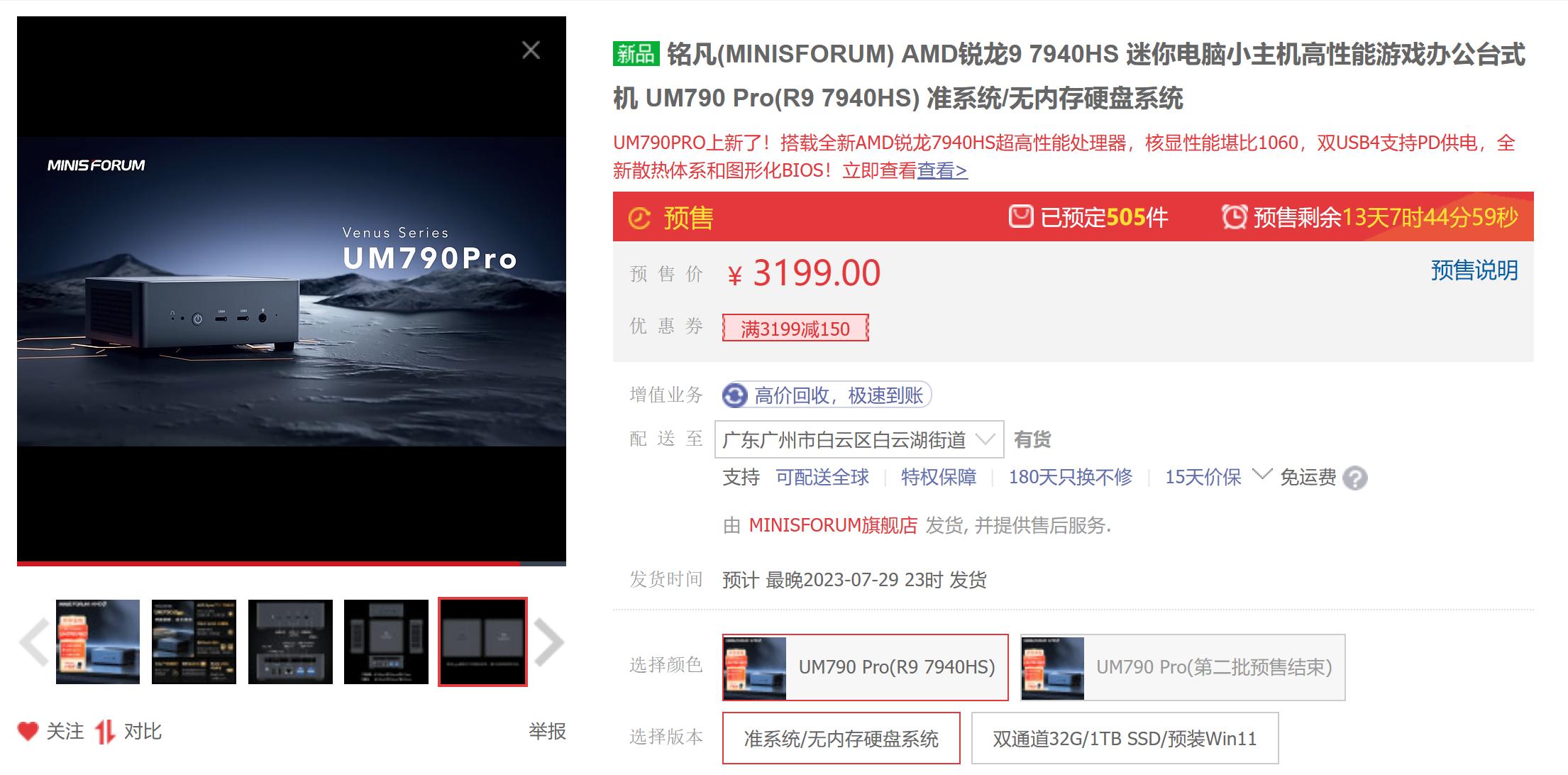The image size is (1568, 775).
Task: Open the 预售说明 presale explanation link
Action: coord(1474,270)
